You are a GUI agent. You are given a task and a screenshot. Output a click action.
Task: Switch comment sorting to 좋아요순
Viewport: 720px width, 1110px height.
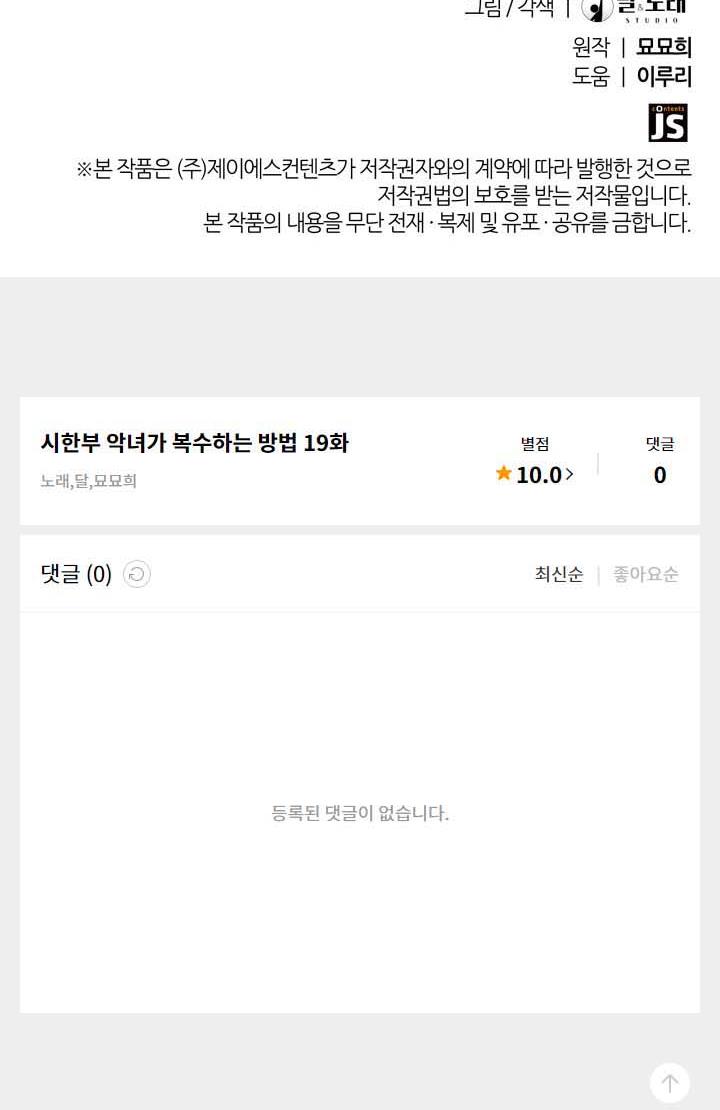pos(645,574)
